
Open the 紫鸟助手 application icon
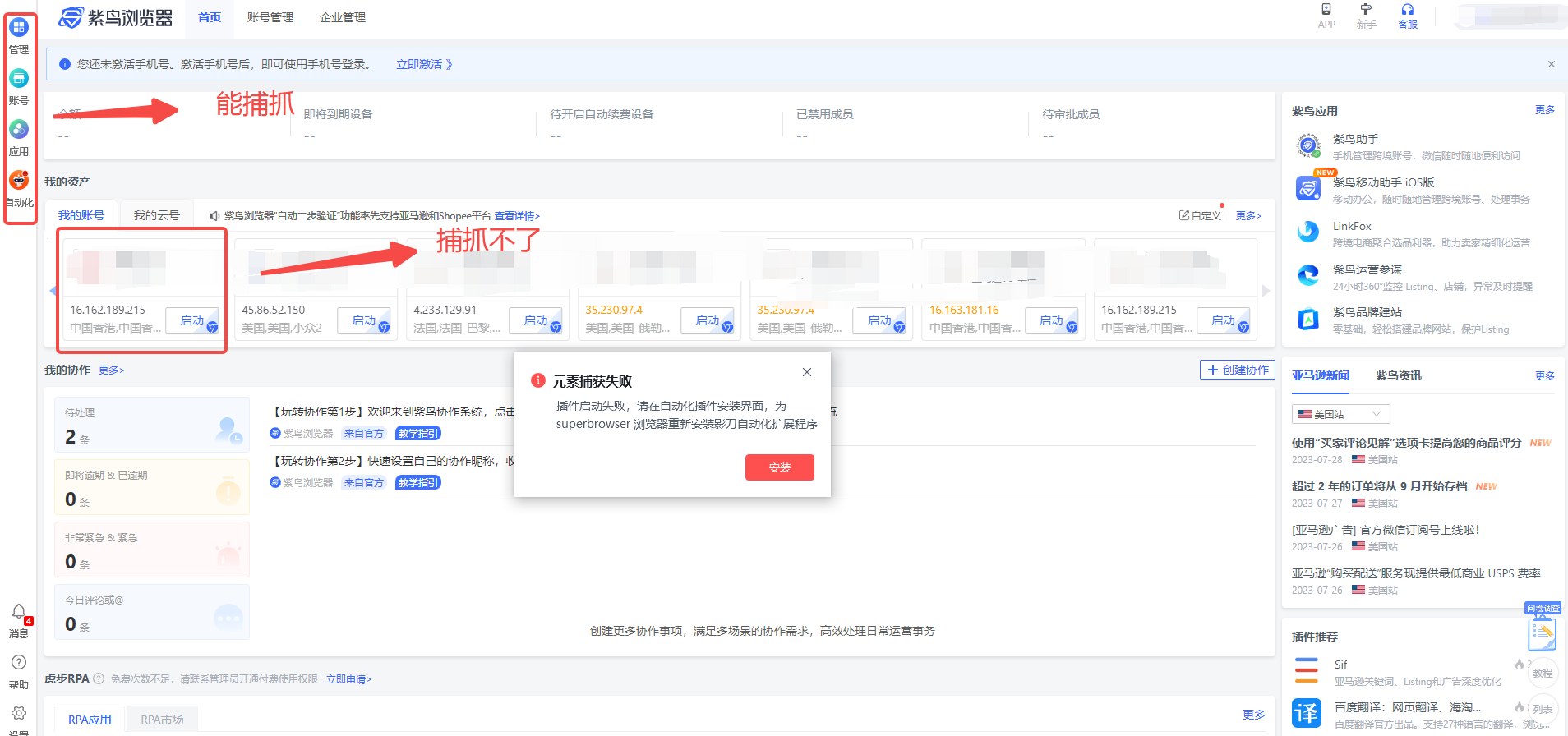coord(1308,146)
